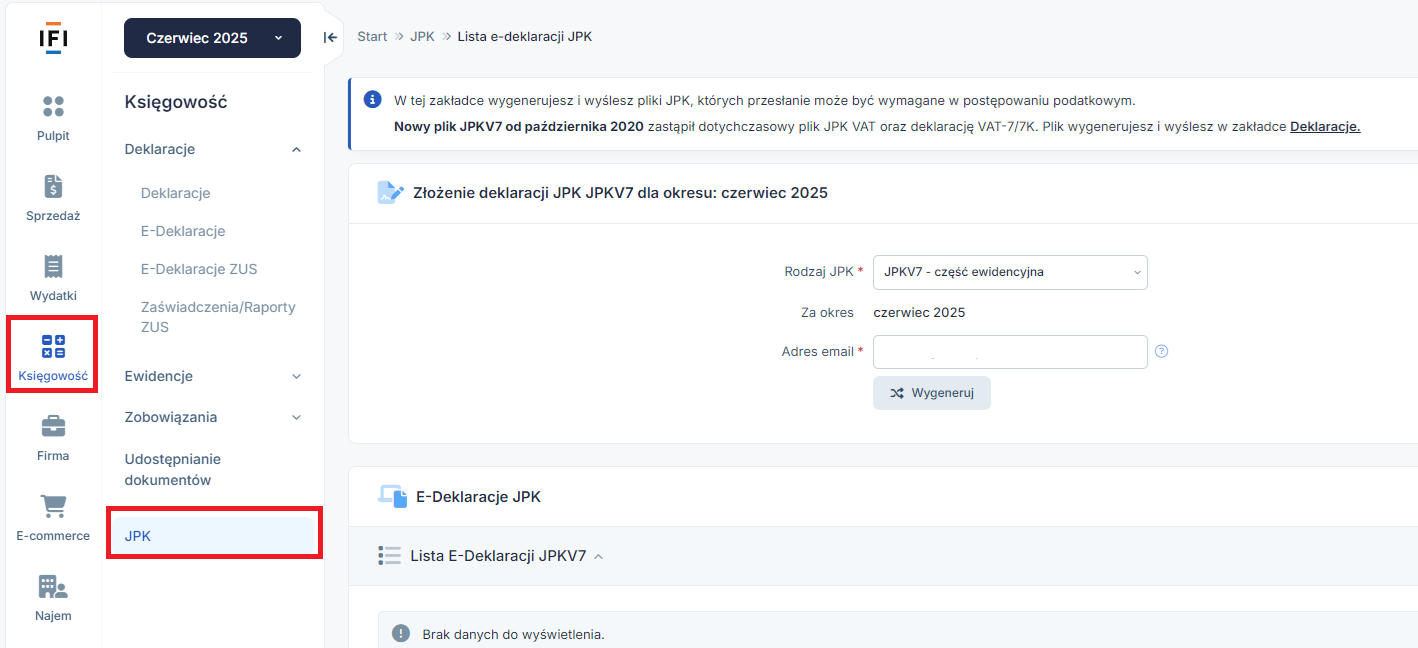Go to JPK in breadcrumb

tap(422, 36)
